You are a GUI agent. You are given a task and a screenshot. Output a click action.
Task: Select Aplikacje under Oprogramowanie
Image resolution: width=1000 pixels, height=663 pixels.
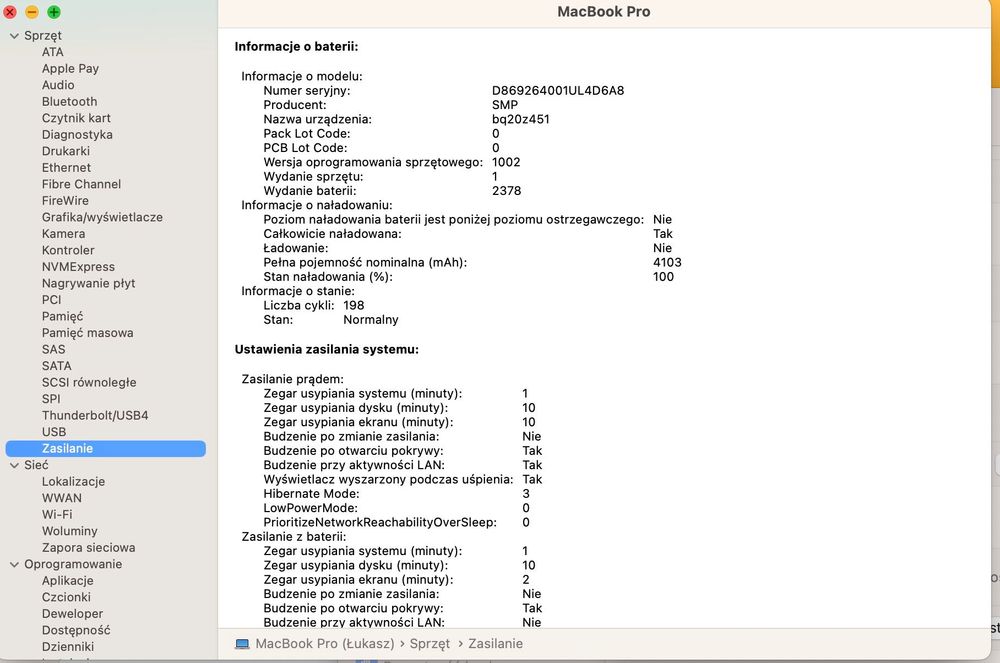[68, 581]
